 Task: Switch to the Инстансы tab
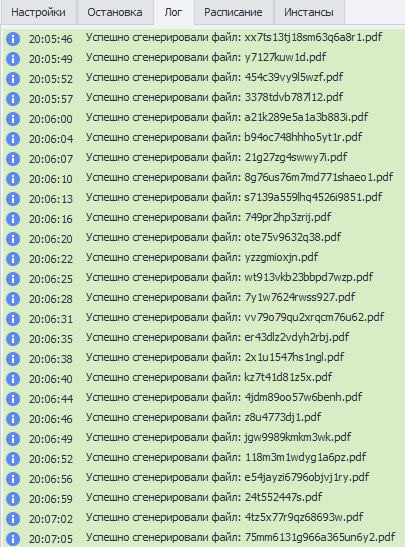309,12
